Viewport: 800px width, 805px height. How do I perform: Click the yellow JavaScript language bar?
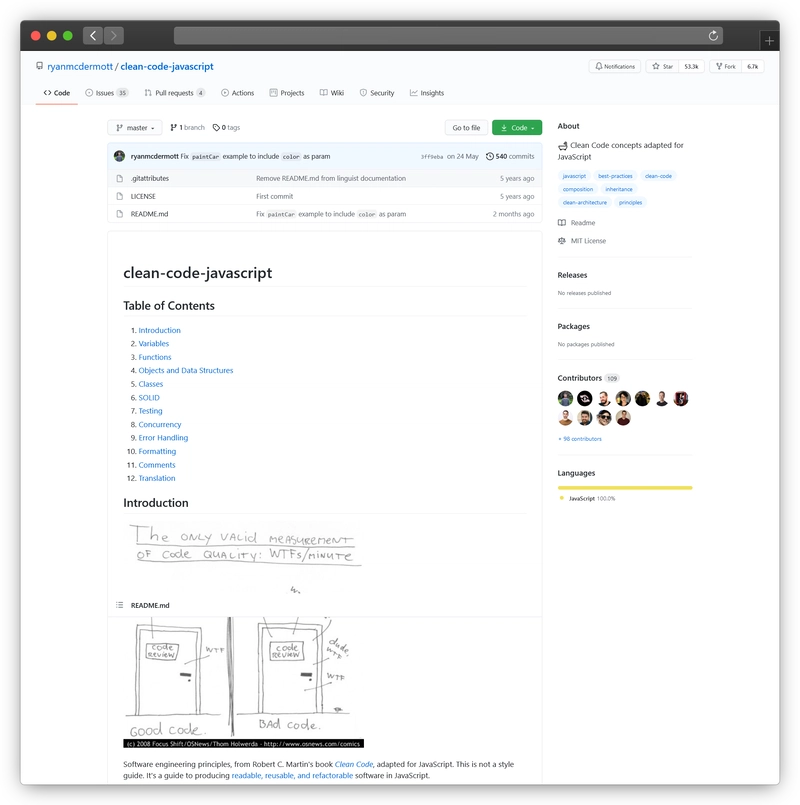point(625,488)
